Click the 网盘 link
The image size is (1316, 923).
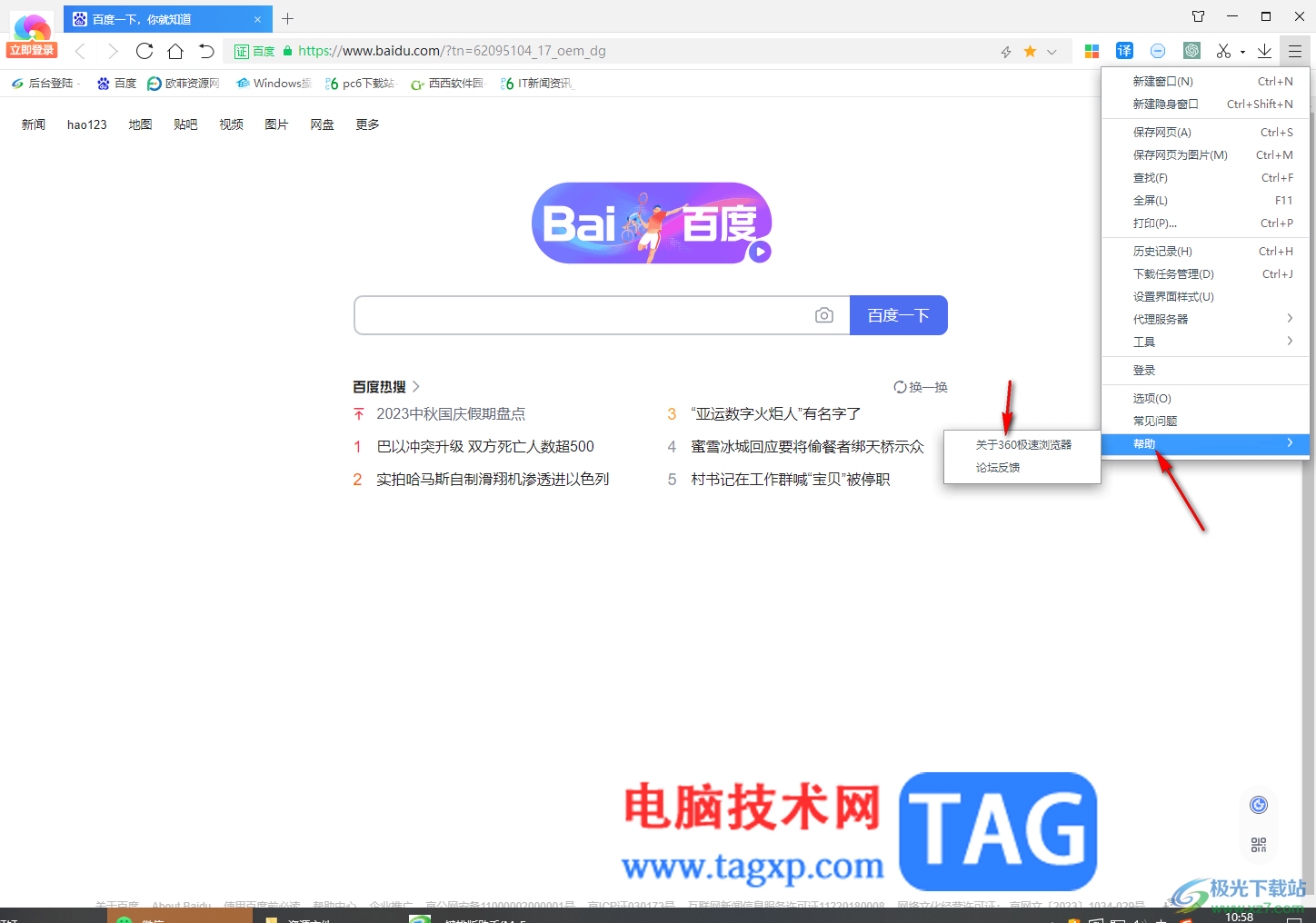click(x=322, y=125)
